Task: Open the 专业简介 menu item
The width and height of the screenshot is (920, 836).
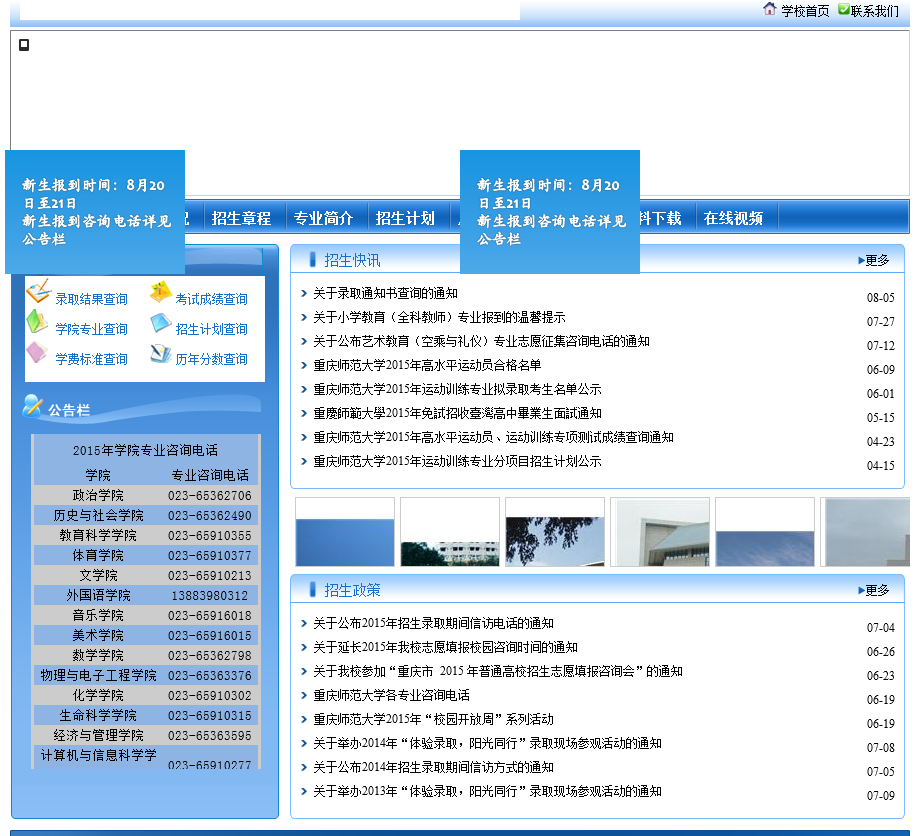Action: point(323,218)
